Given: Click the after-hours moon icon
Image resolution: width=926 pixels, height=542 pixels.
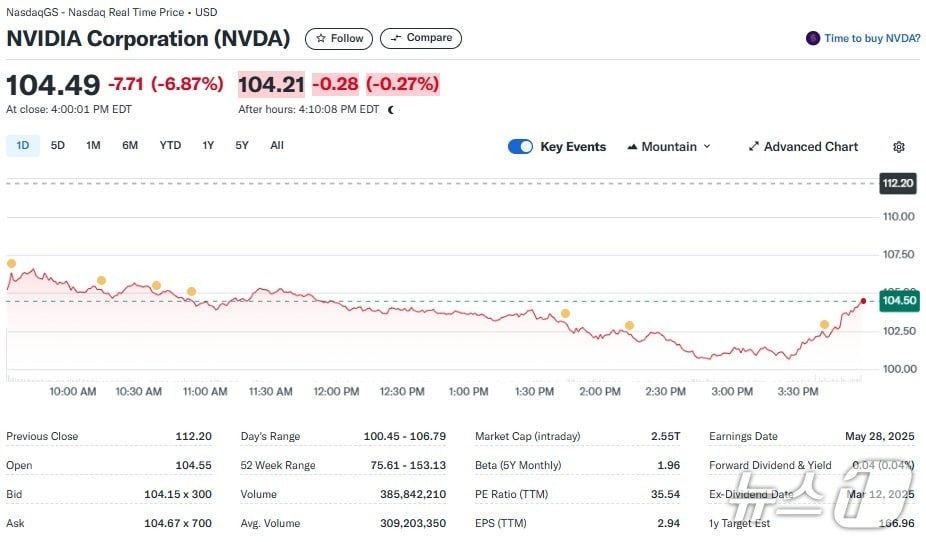Looking at the screenshot, I should 390,110.
